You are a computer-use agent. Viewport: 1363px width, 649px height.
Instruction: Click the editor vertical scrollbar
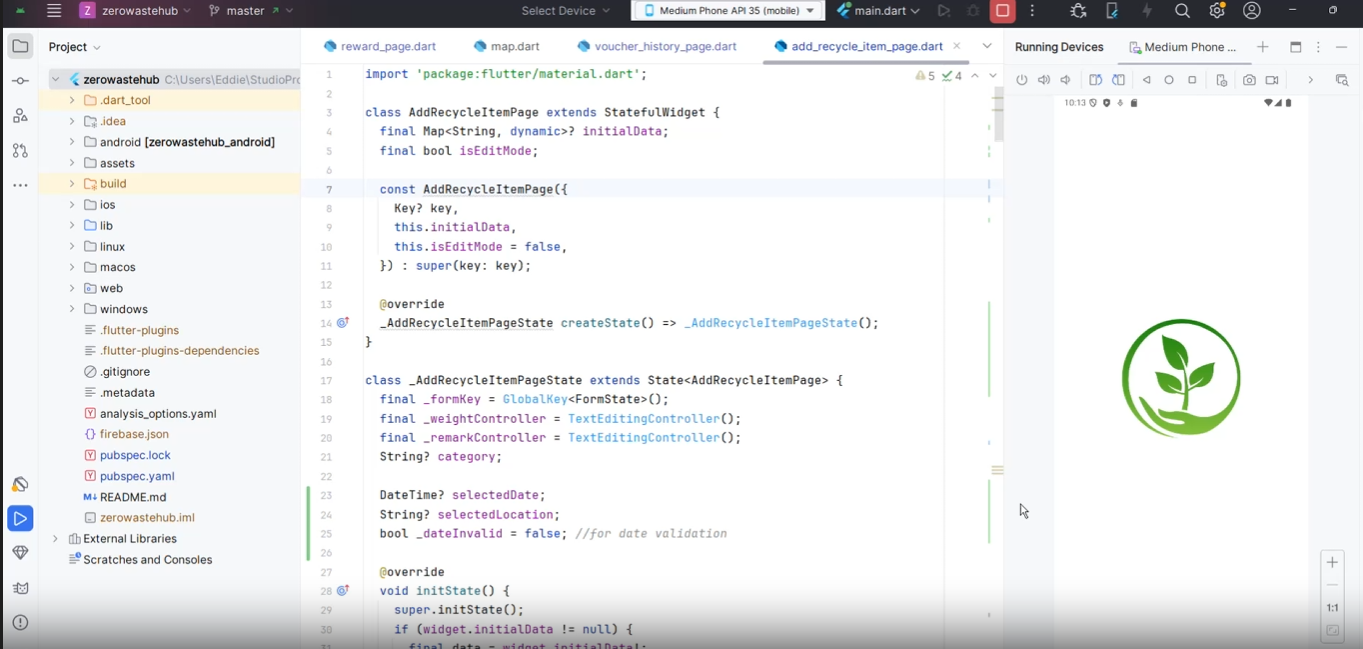click(x=998, y=113)
